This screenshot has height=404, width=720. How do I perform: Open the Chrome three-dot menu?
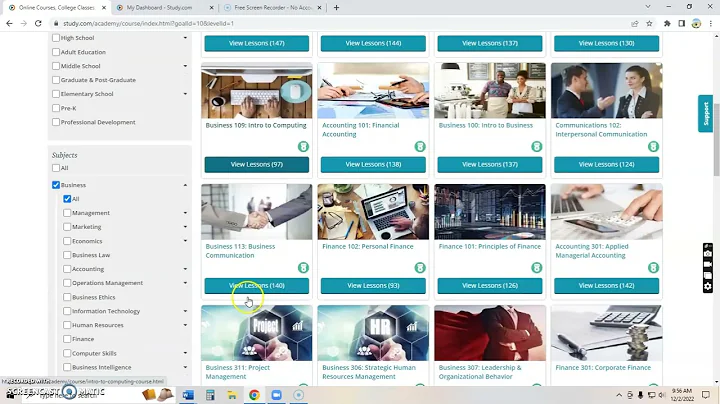[711, 23]
